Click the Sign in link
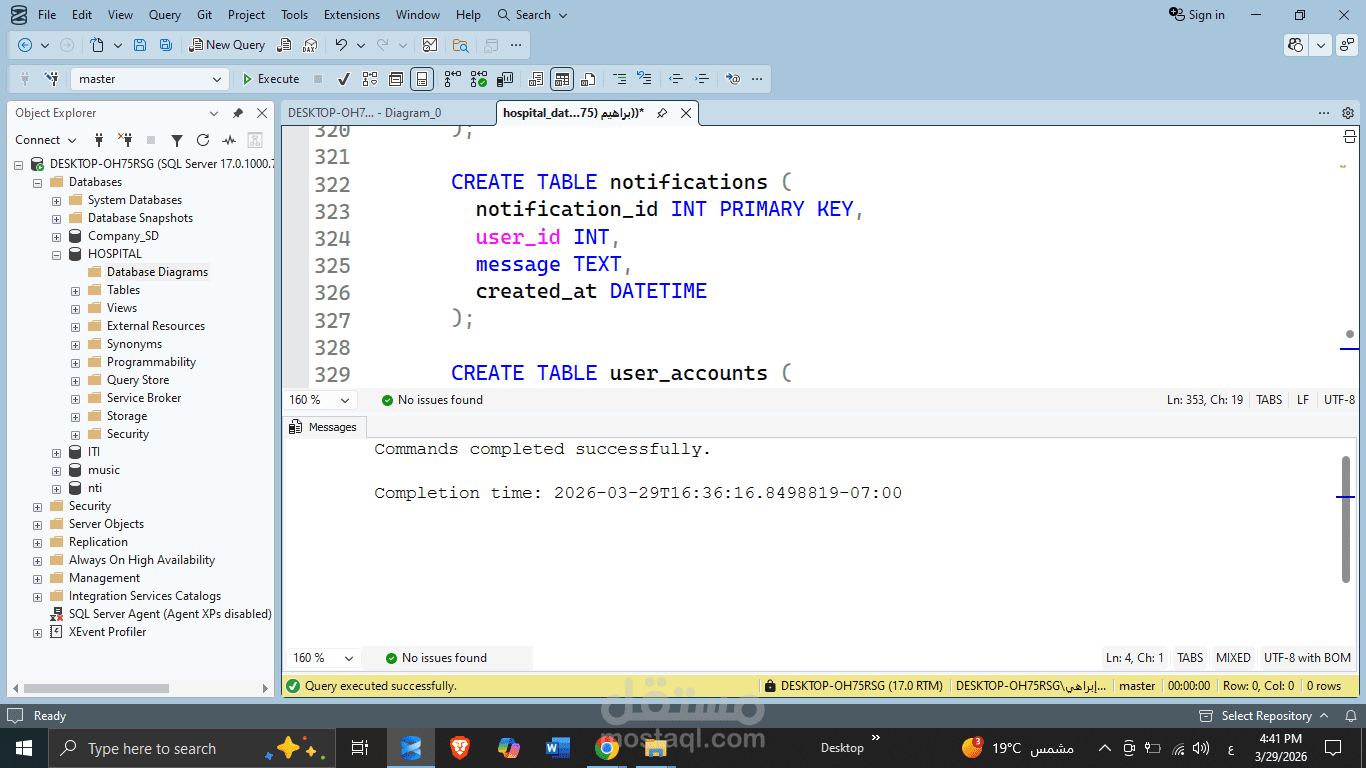1366x768 pixels. click(x=1197, y=15)
